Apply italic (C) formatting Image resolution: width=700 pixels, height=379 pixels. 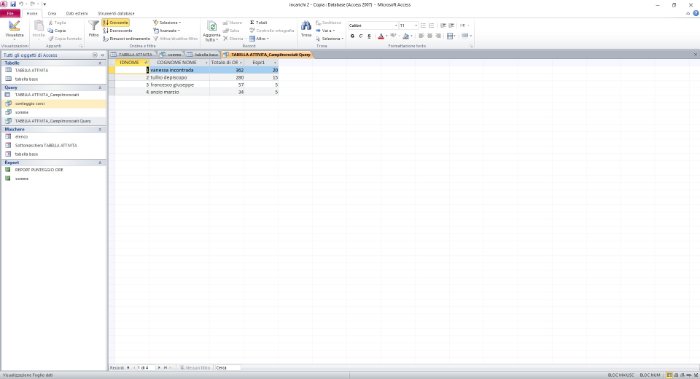[x=361, y=36]
